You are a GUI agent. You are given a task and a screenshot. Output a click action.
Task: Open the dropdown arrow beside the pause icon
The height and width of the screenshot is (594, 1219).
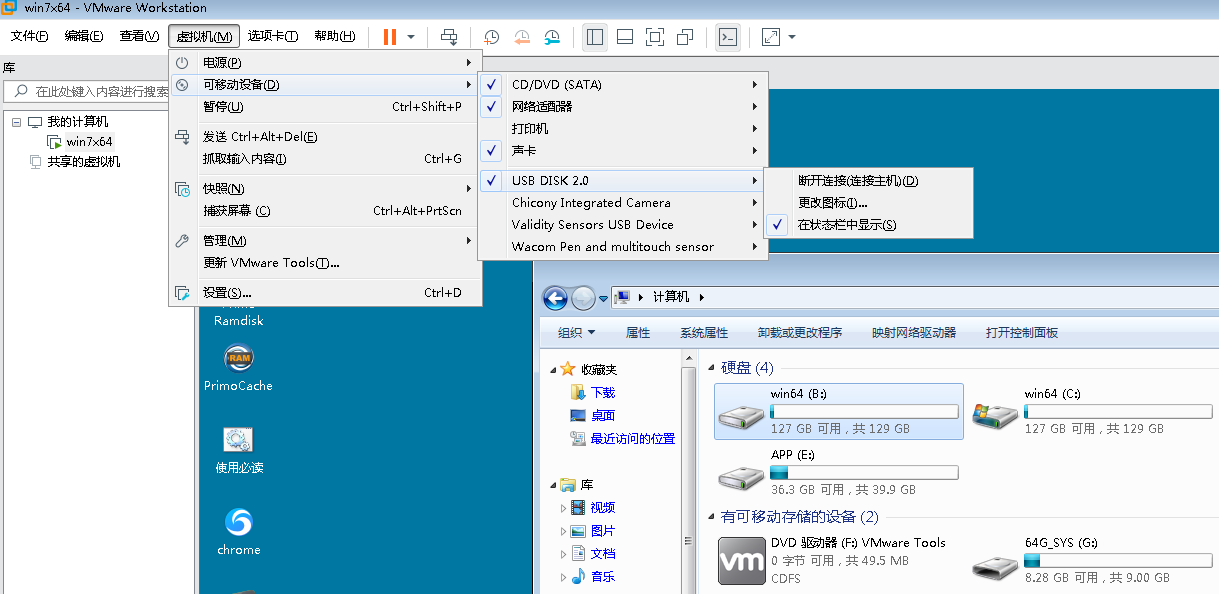[x=411, y=37]
